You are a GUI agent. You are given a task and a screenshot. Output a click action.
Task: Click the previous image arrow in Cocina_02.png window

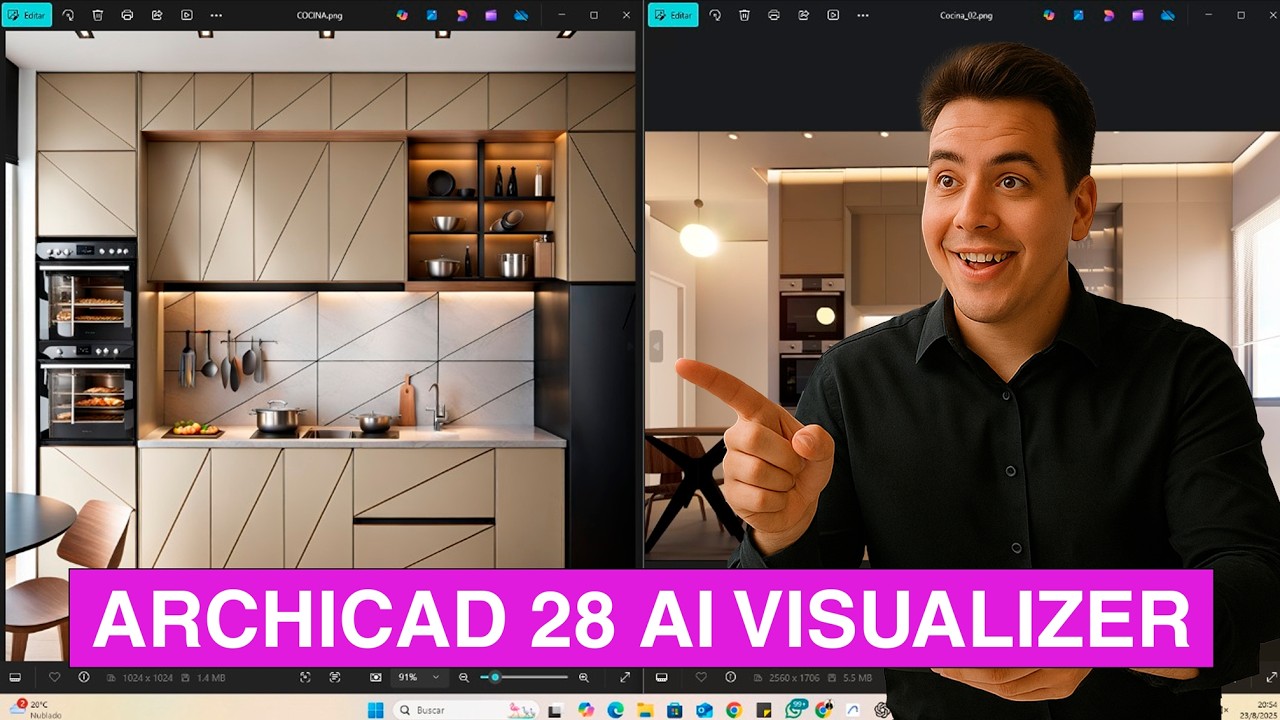pyautogui.click(x=656, y=346)
